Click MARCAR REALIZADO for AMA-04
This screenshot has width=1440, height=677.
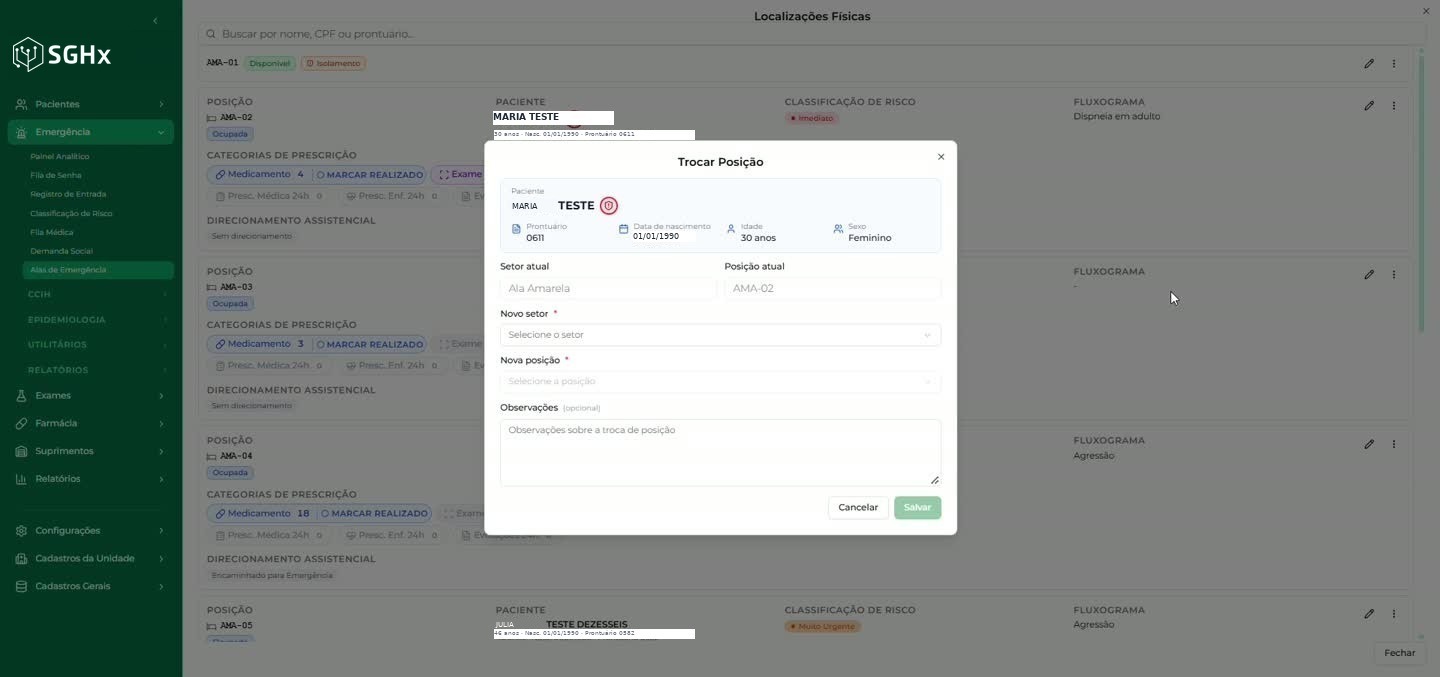coord(374,514)
